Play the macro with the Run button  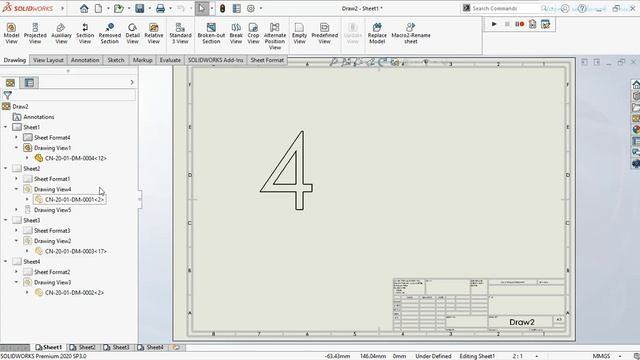[494, 24]
